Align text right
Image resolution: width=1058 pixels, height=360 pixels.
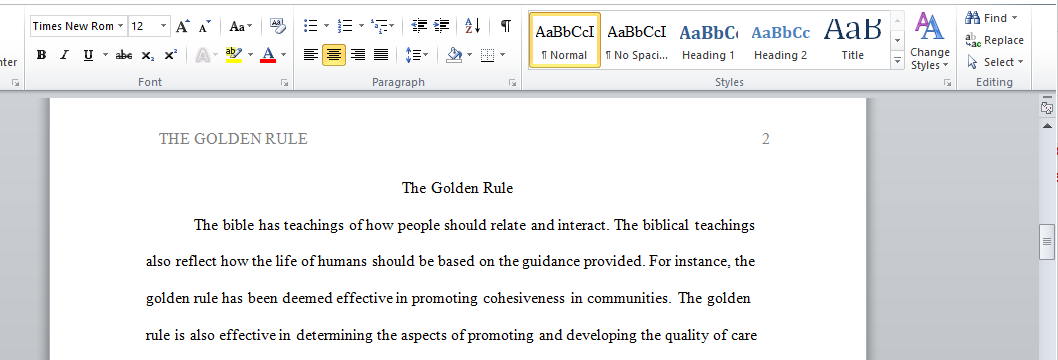[358, 55]
